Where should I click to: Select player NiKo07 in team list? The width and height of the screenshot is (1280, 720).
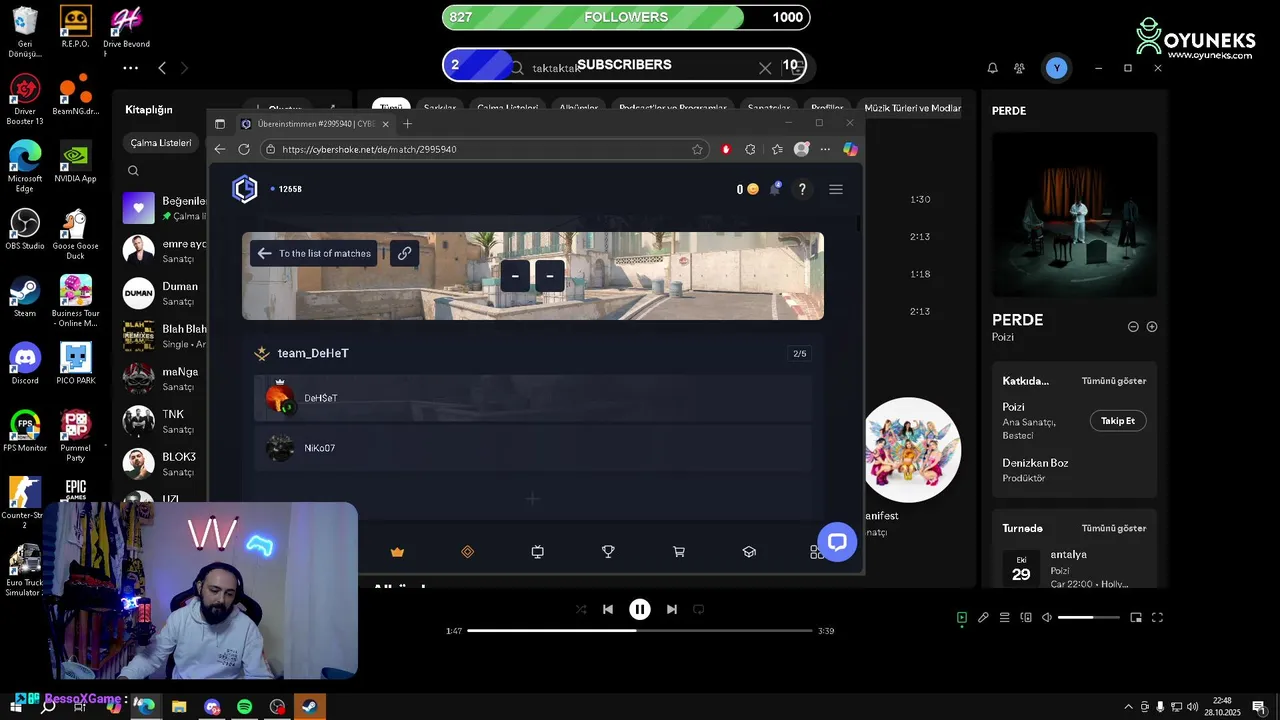coord(532,448)
